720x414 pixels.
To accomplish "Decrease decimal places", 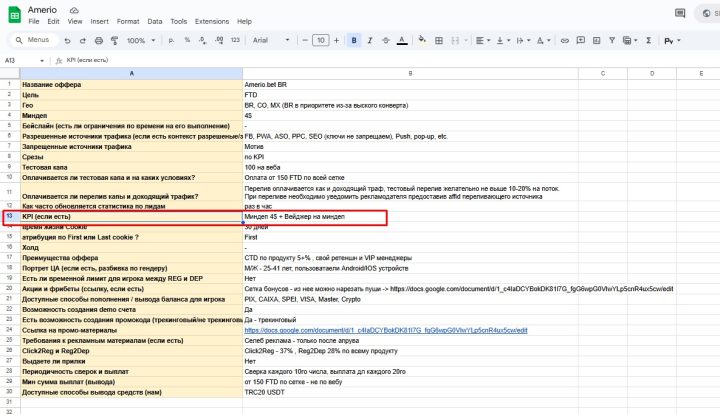I will click(202, 40).
